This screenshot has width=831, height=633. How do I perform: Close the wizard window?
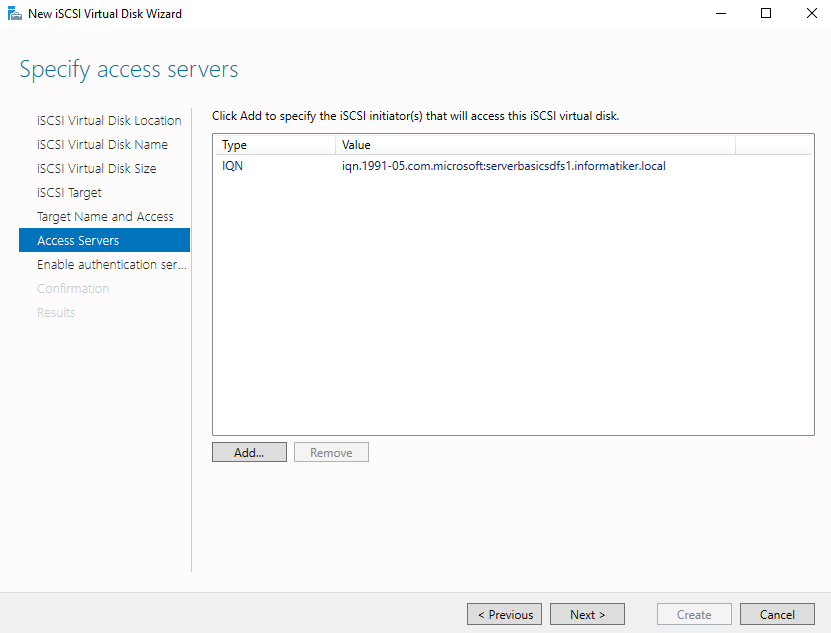point(811,13)
